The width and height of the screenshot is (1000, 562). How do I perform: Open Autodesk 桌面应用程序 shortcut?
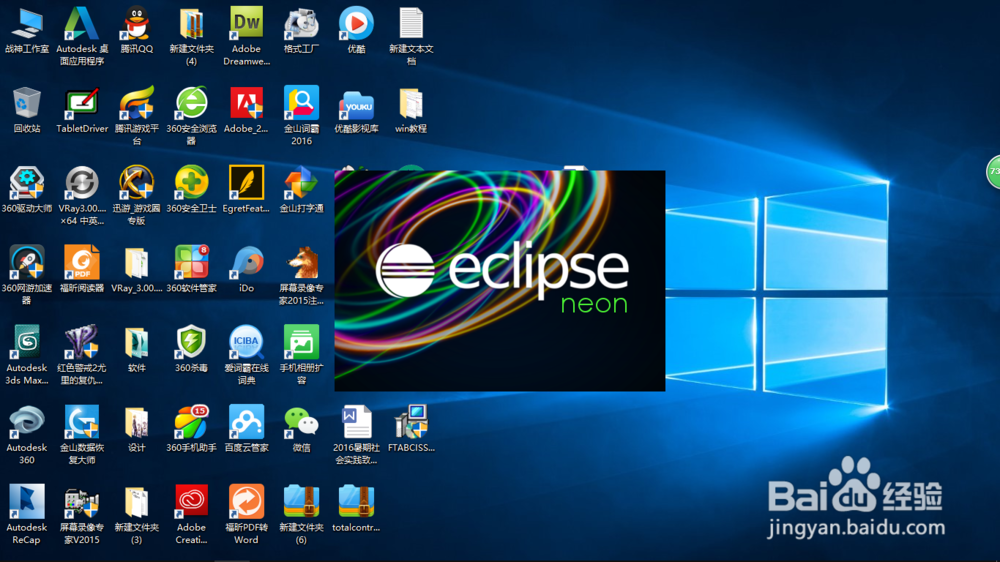pyautogui.click(x=82, y=24)
